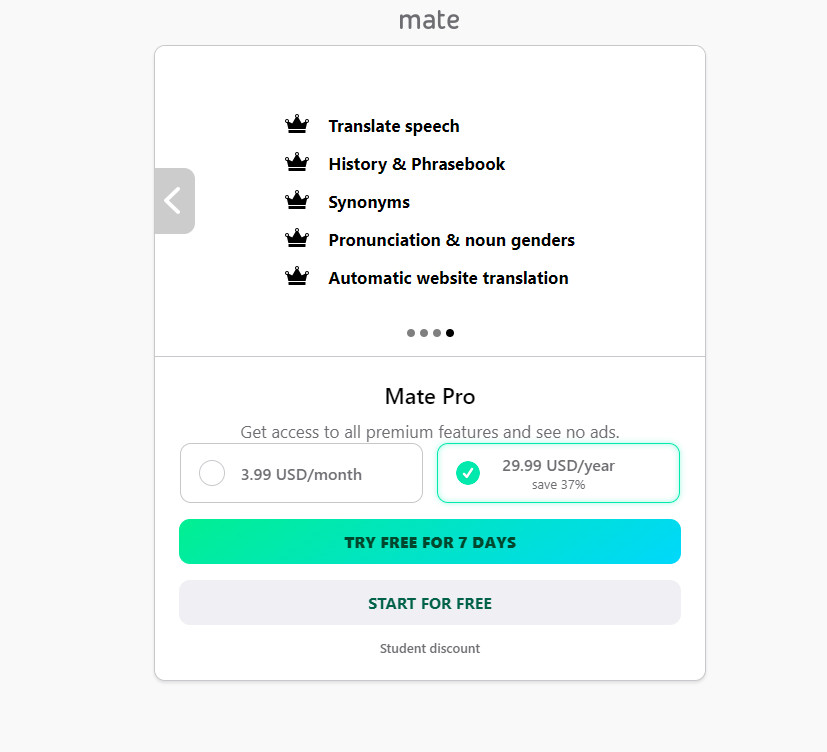Click the mate logo at the top
Image resolution: width=827 pixels, height=752 pixels.
click(x=429, y=20)
